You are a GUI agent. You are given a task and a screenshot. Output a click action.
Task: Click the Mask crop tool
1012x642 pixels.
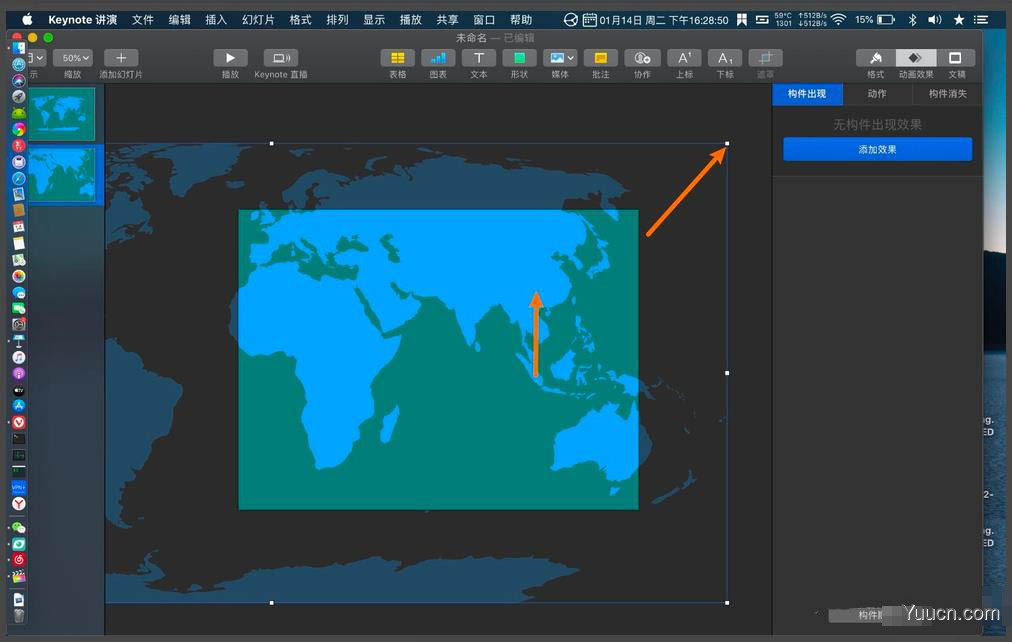[765, 58]
